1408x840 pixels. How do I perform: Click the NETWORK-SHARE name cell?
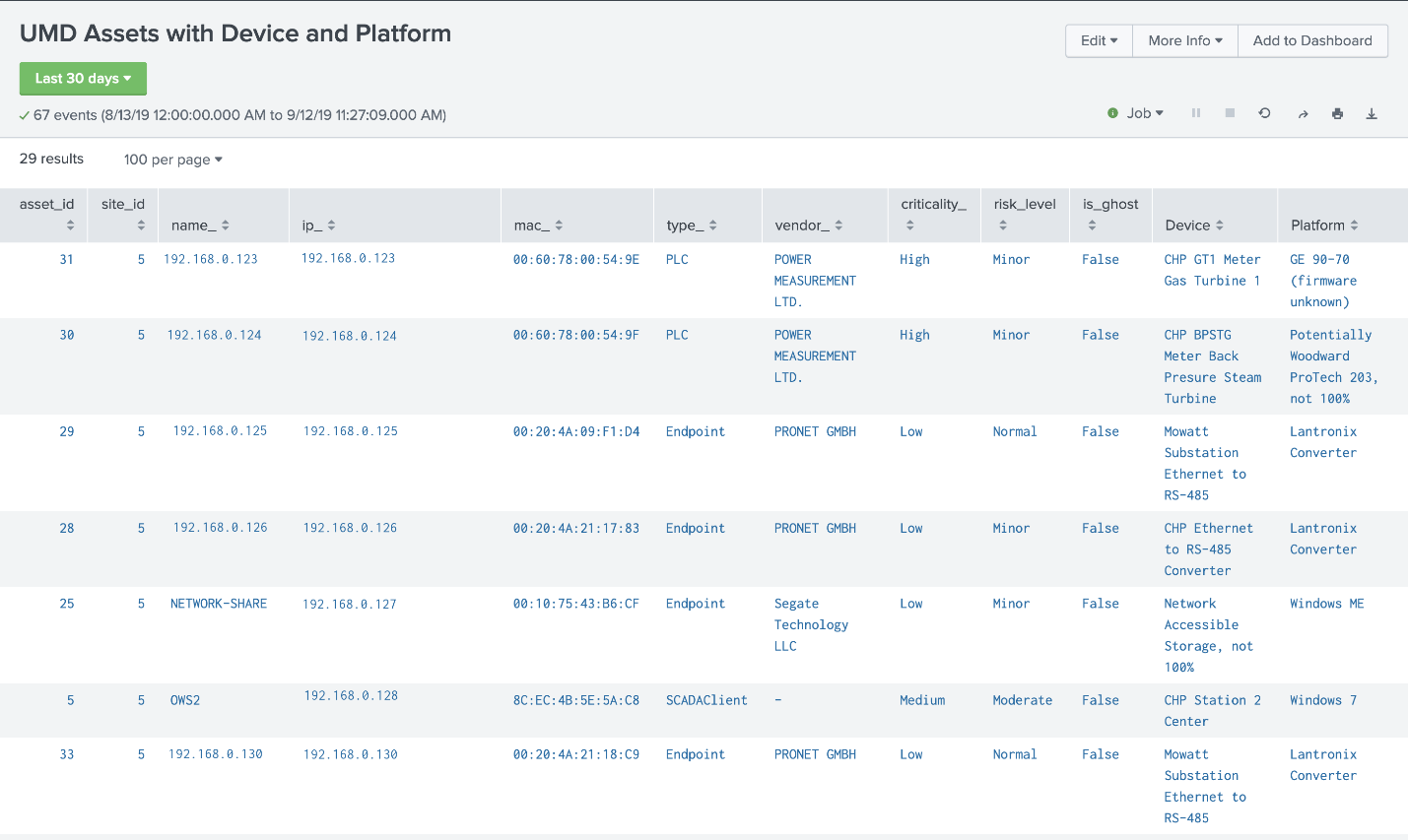coord(218,604)
